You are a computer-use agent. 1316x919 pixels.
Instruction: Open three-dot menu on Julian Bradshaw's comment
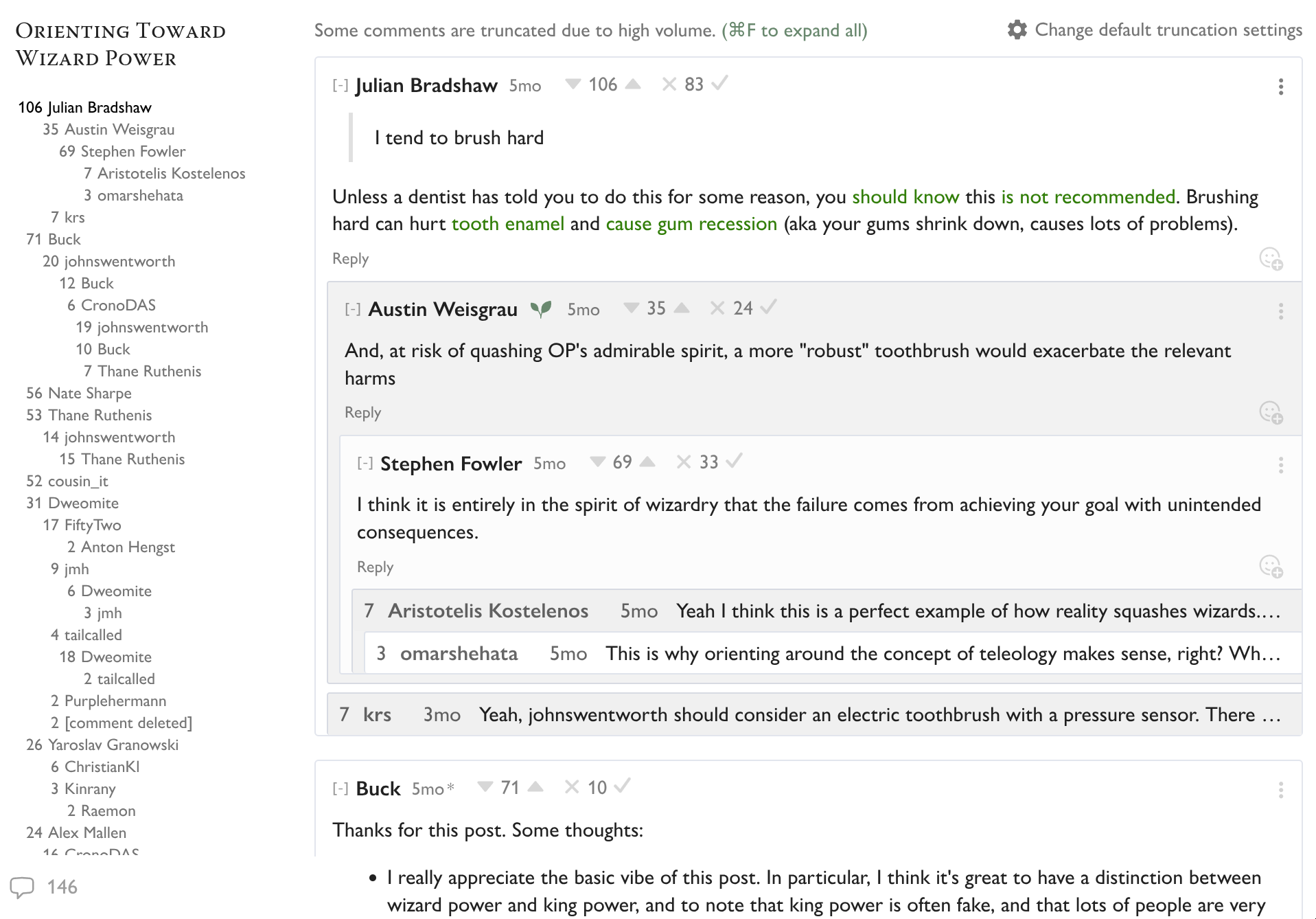(x=1280, y=87)
